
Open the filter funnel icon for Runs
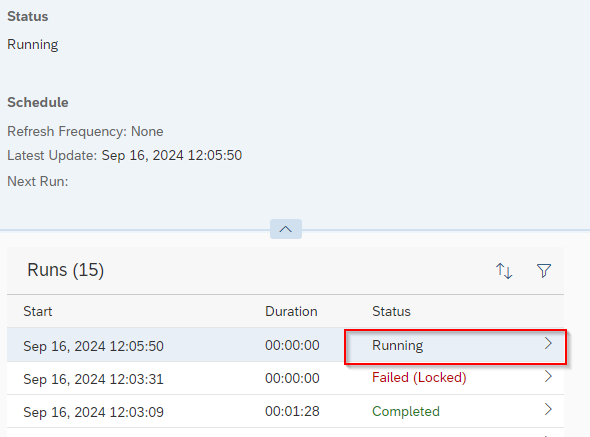[x=544, y=271]
